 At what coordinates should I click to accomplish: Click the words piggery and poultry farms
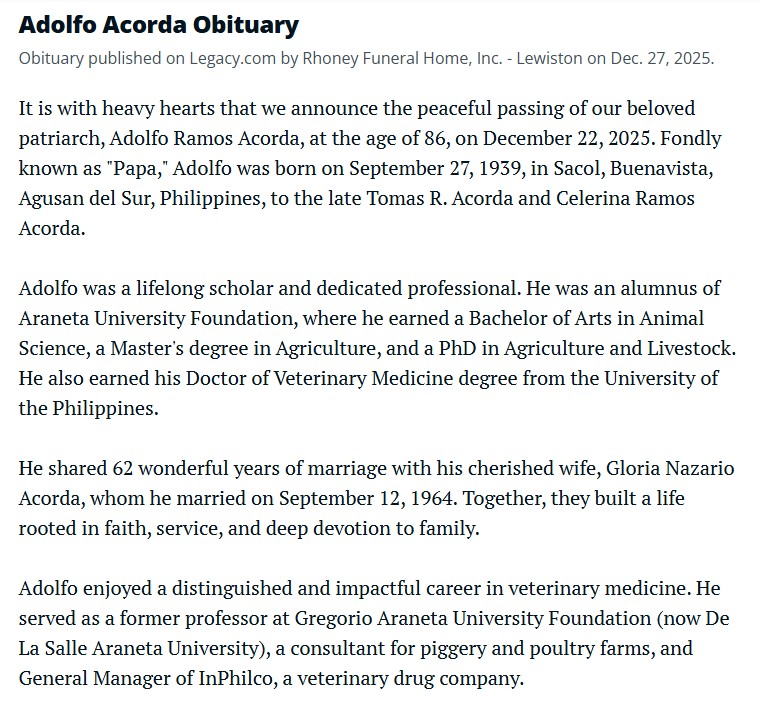519,649
